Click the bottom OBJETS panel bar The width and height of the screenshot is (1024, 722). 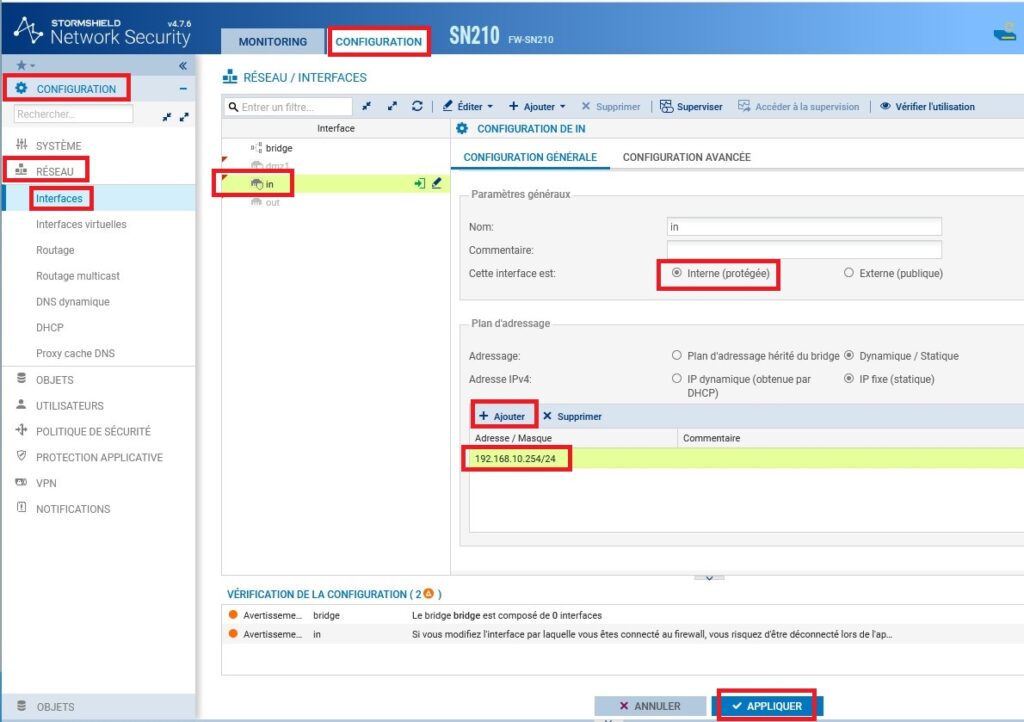click(x=98, y=706)
